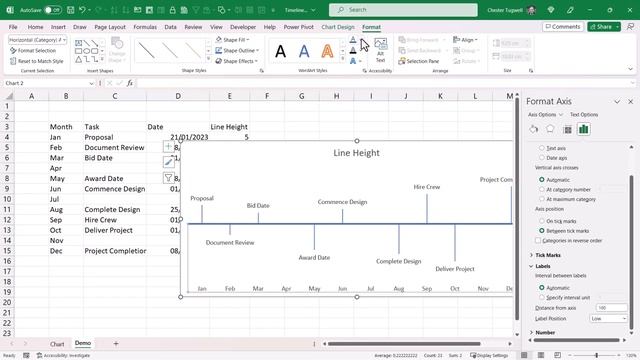Open the Chart Design tab

(x=338, y=27)
